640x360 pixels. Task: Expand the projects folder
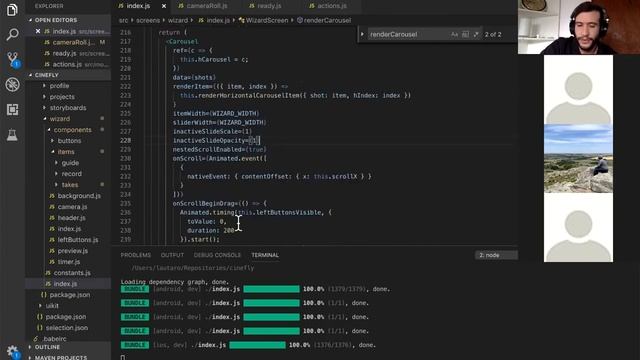tap(62, 97)
